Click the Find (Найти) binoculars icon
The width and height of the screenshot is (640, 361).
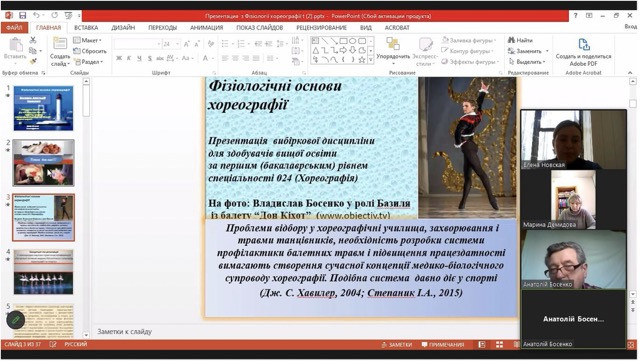tap(511, 40)
